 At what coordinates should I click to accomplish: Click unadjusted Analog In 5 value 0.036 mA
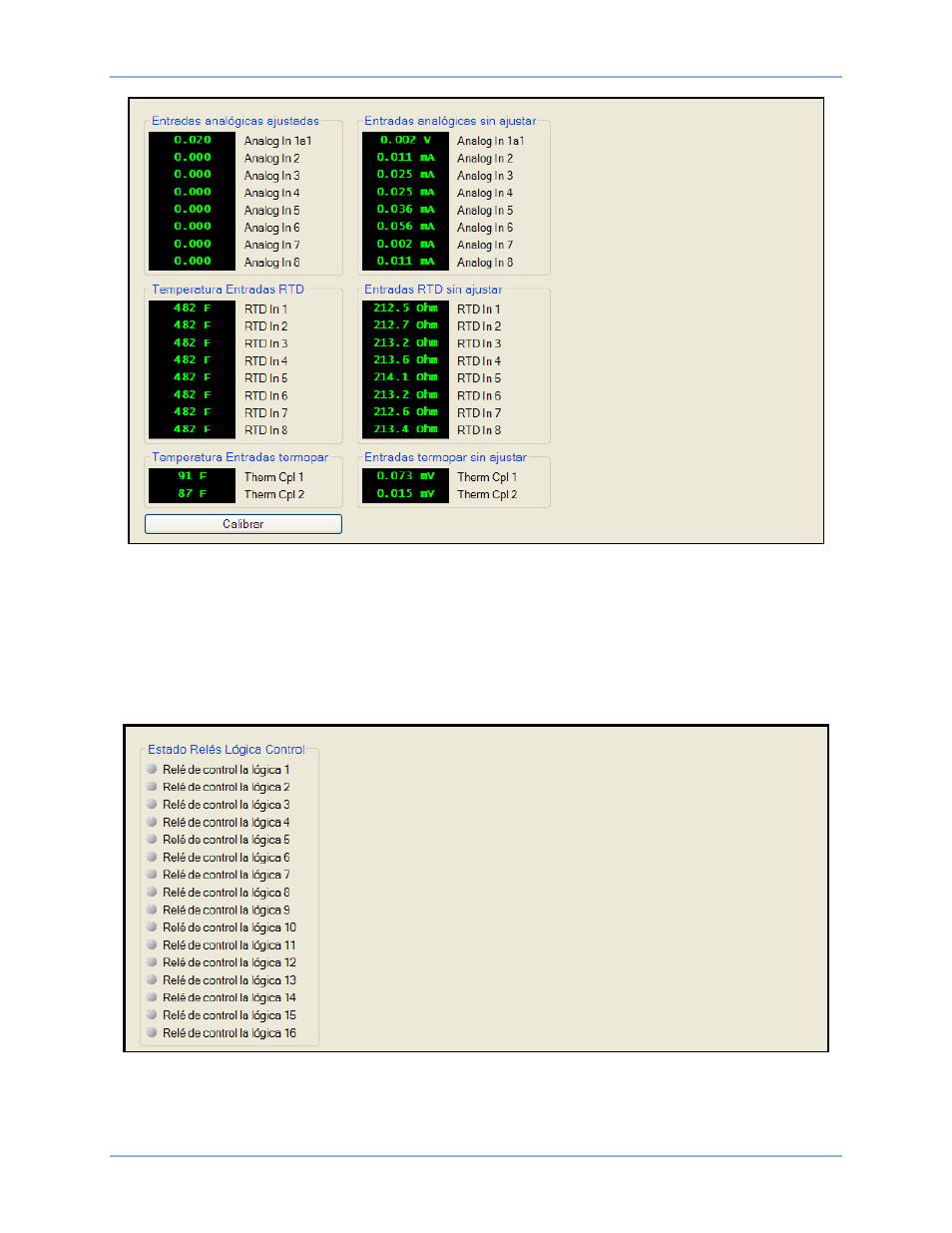(x=405, y=210)
